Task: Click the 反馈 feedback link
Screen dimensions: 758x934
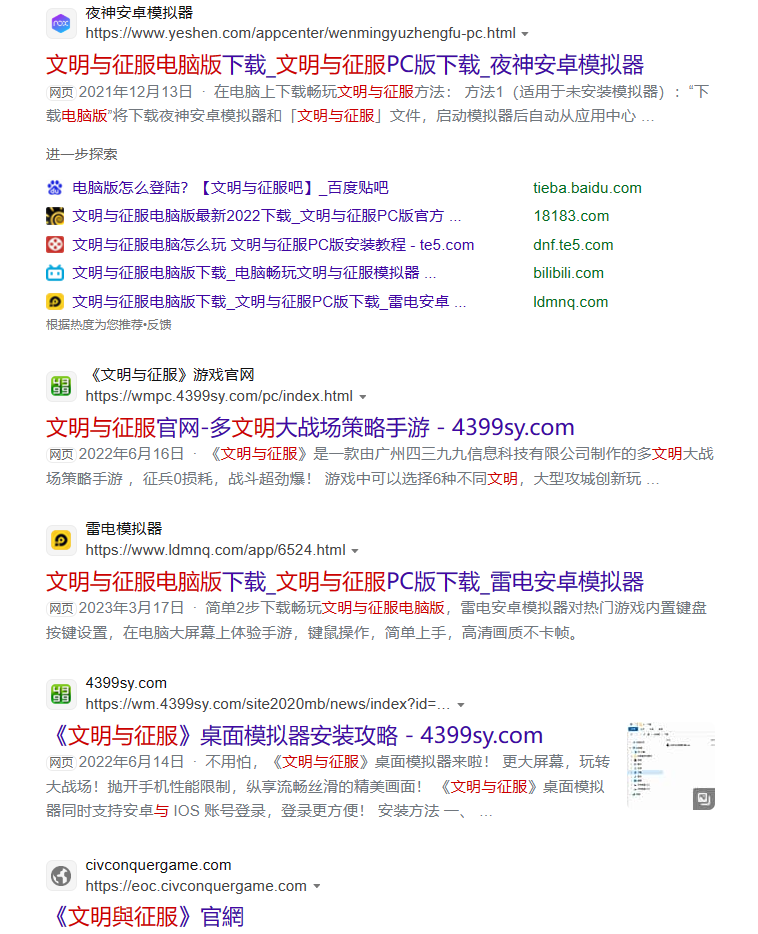Action: pos(160,325)
